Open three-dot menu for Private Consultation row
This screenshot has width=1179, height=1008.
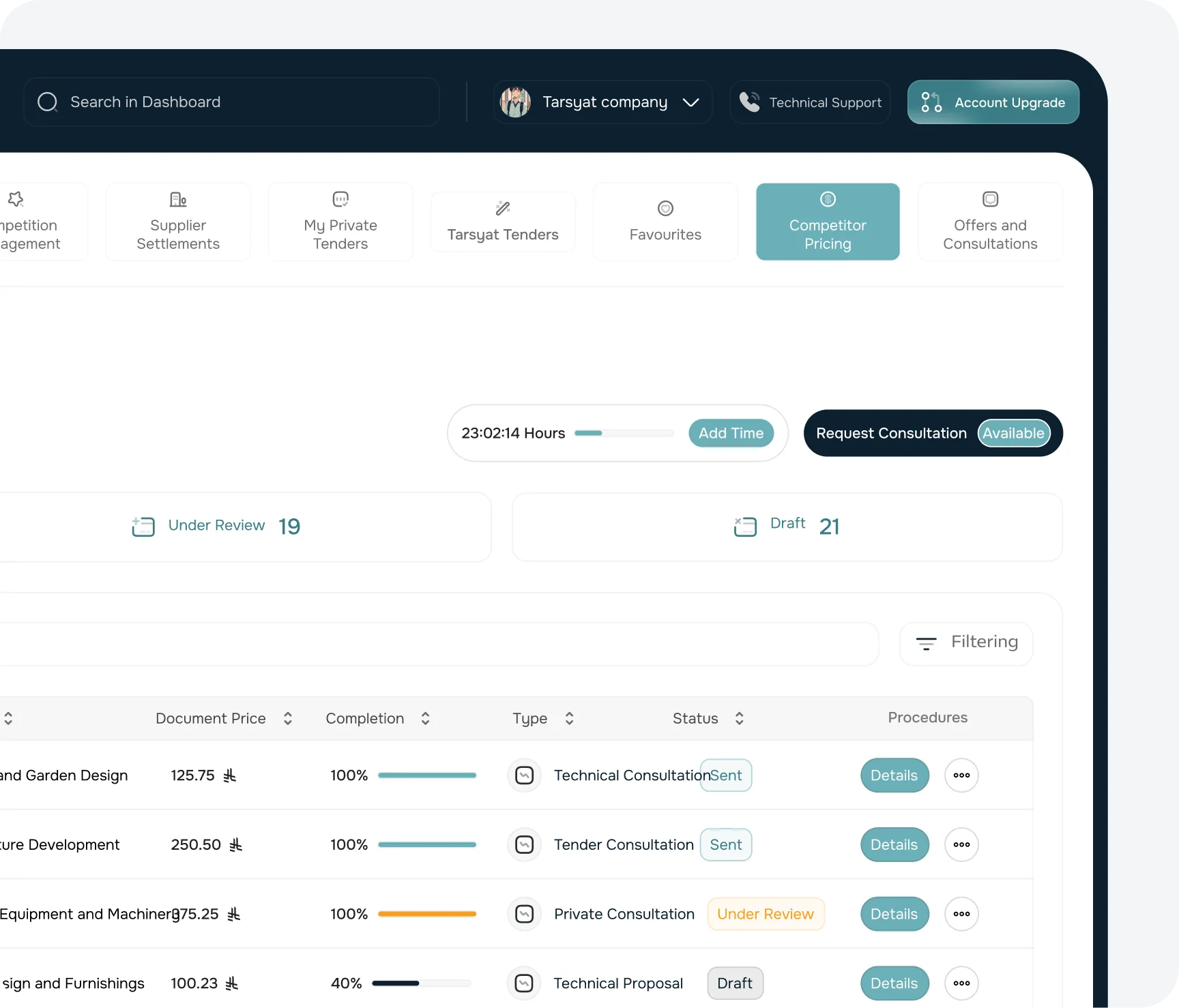tap(961, 914)
